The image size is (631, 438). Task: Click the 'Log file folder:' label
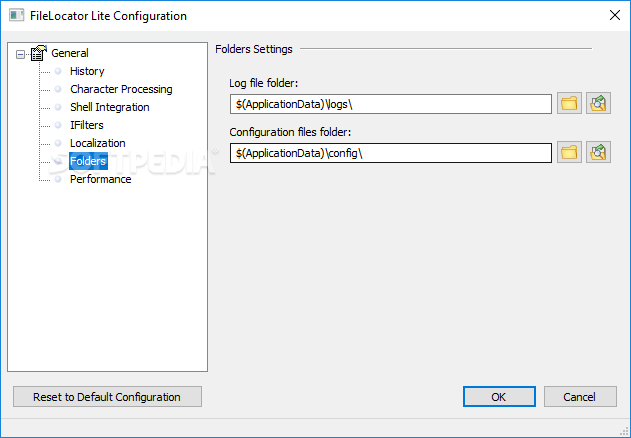pyautogui.click(x=264, y=83)
